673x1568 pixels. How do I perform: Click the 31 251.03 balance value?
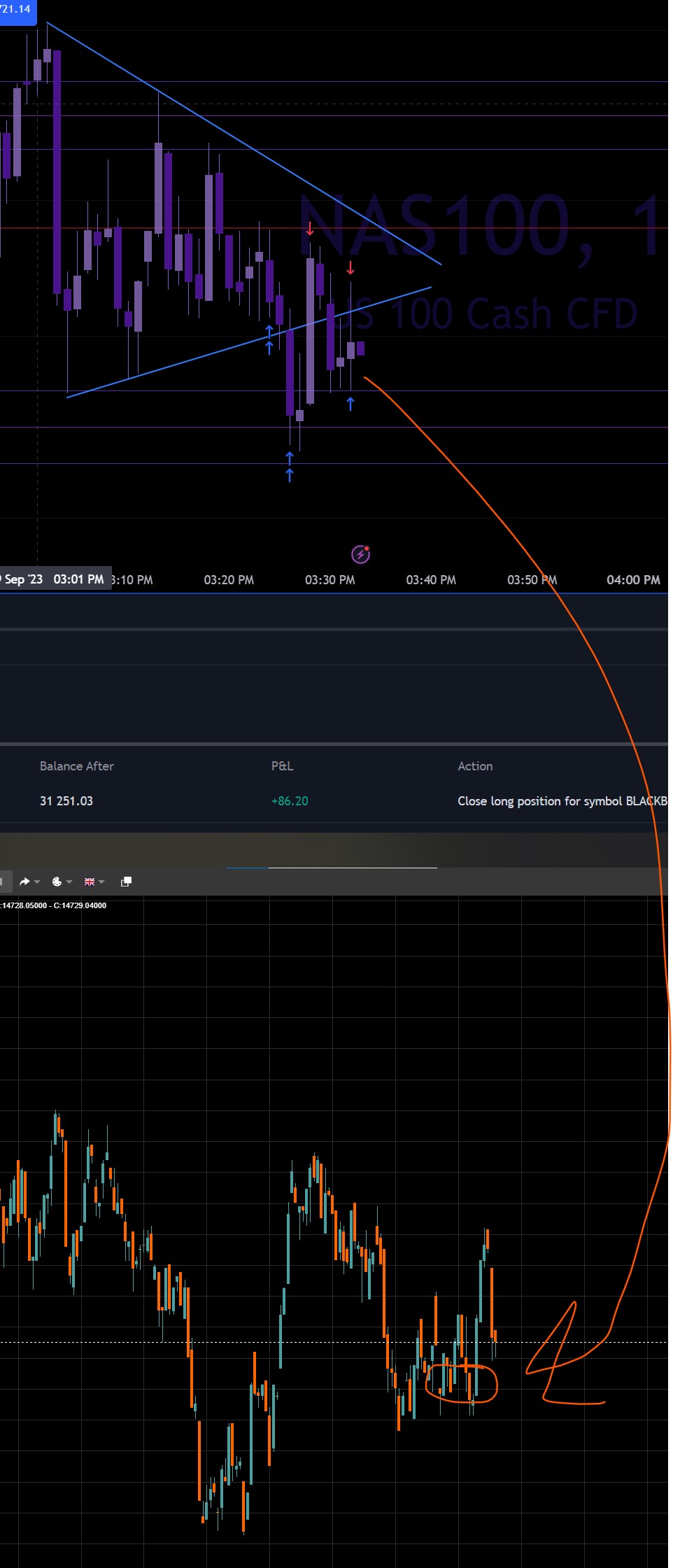[x=66, y=801]
